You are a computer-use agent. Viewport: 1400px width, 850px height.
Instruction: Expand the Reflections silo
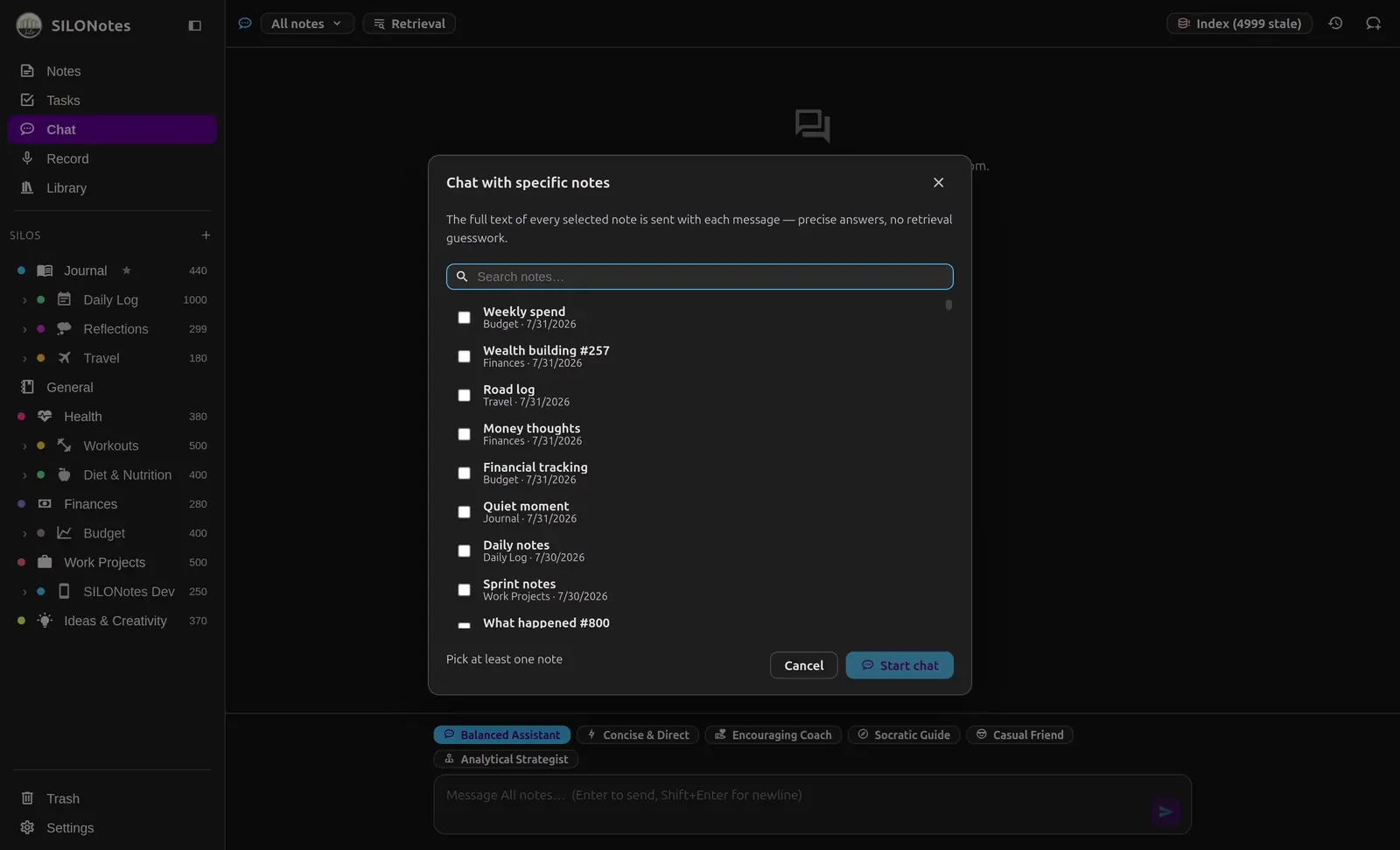(24, 329)
